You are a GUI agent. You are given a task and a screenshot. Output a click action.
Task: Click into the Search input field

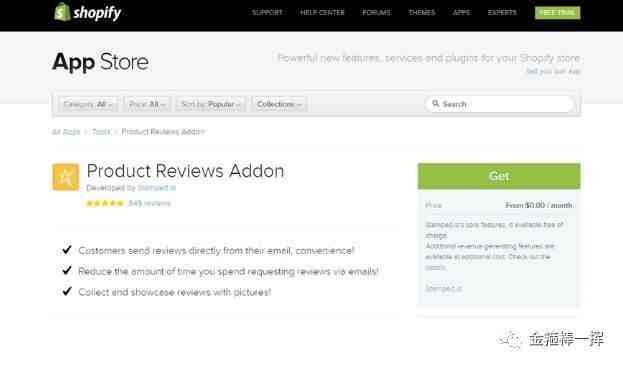point(499,104)
